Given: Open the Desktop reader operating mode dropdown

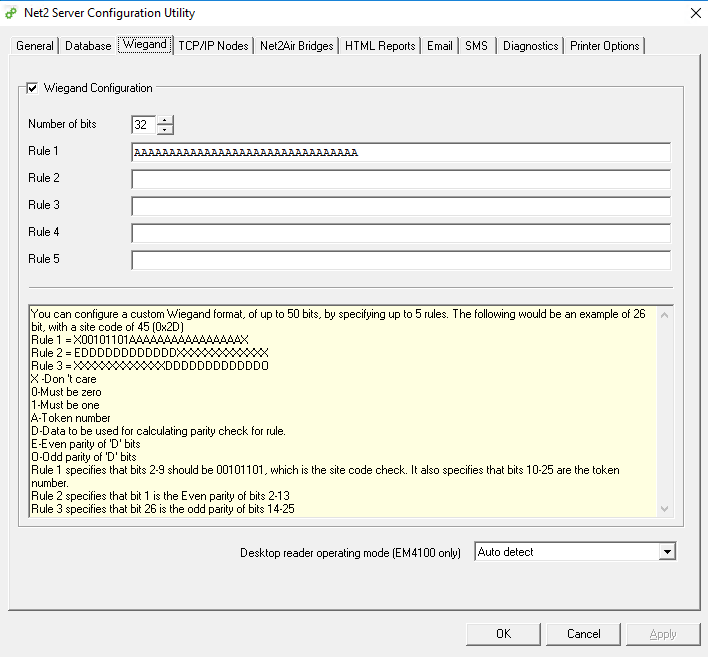Looking at the screenshot, I should [667, 552].
